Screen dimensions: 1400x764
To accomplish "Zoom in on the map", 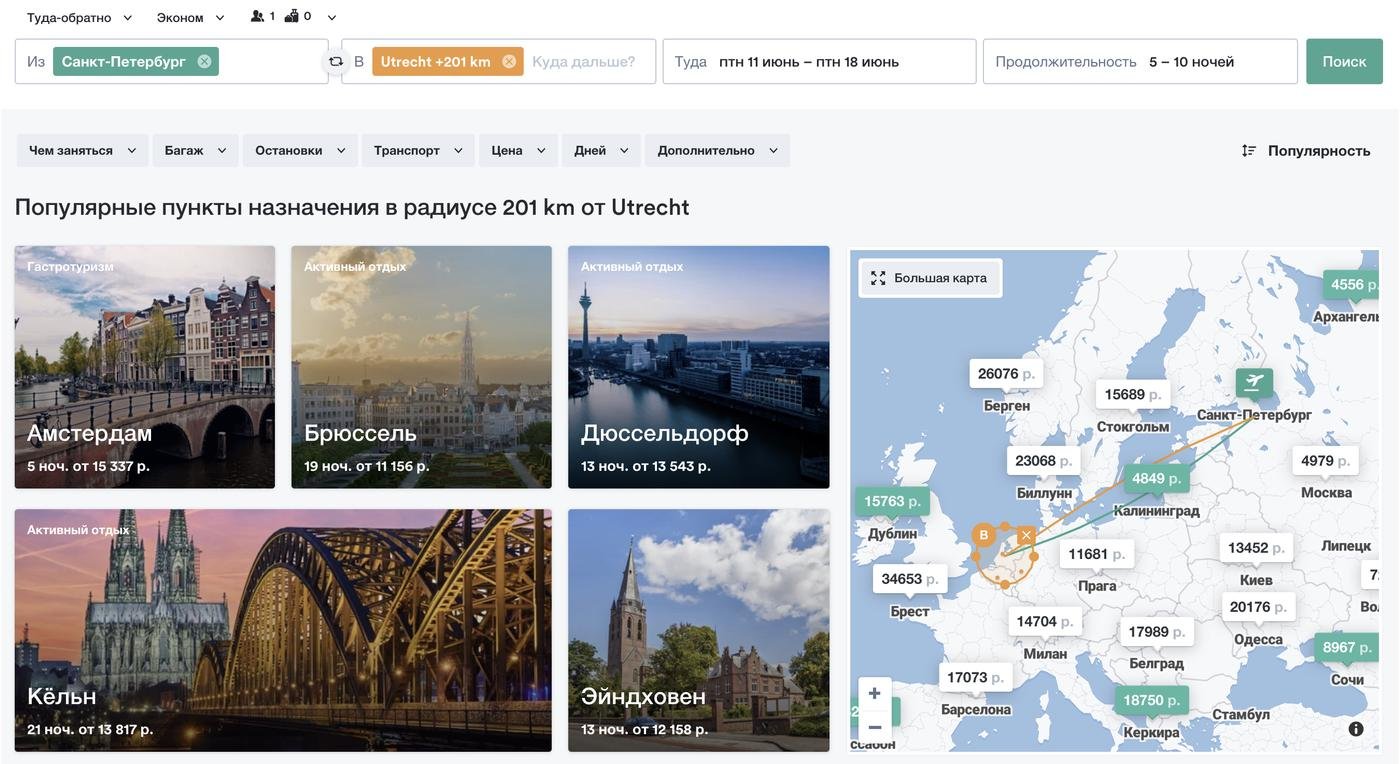I will coord(874,693).
